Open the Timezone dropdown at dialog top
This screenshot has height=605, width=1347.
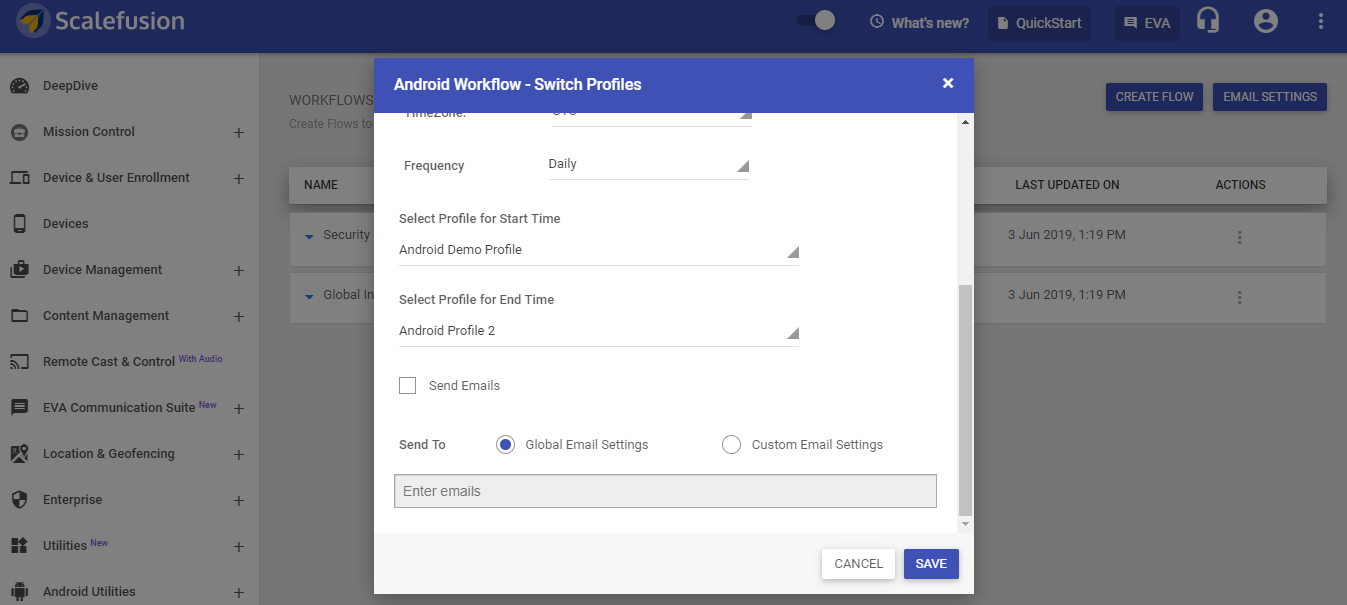(651, 118)
